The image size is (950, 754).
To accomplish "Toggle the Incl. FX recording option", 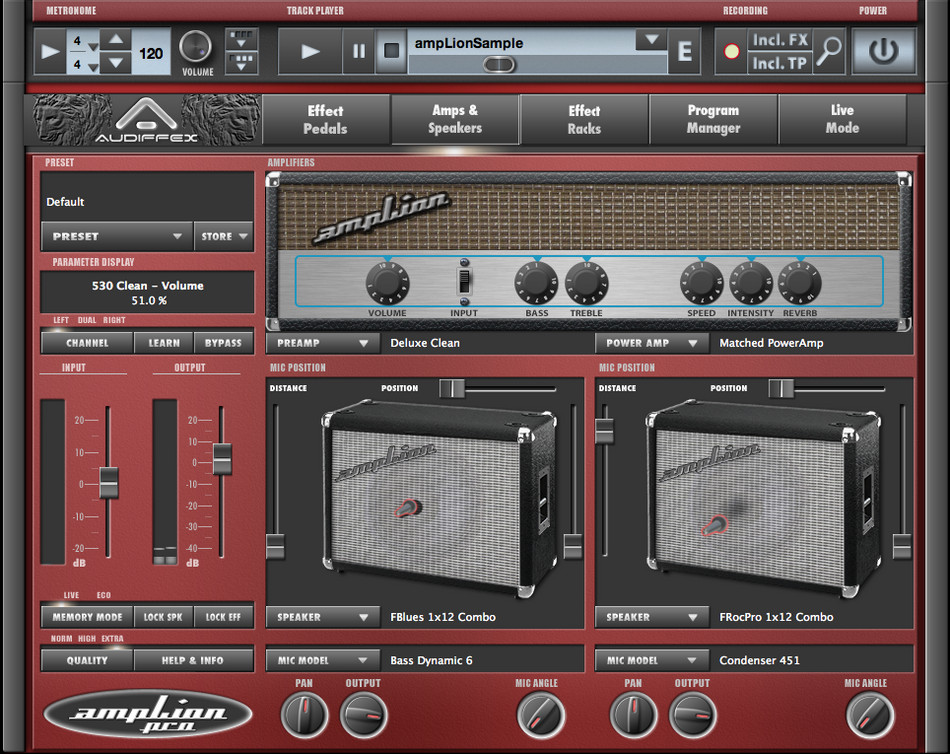I will (x=780, y=40).
